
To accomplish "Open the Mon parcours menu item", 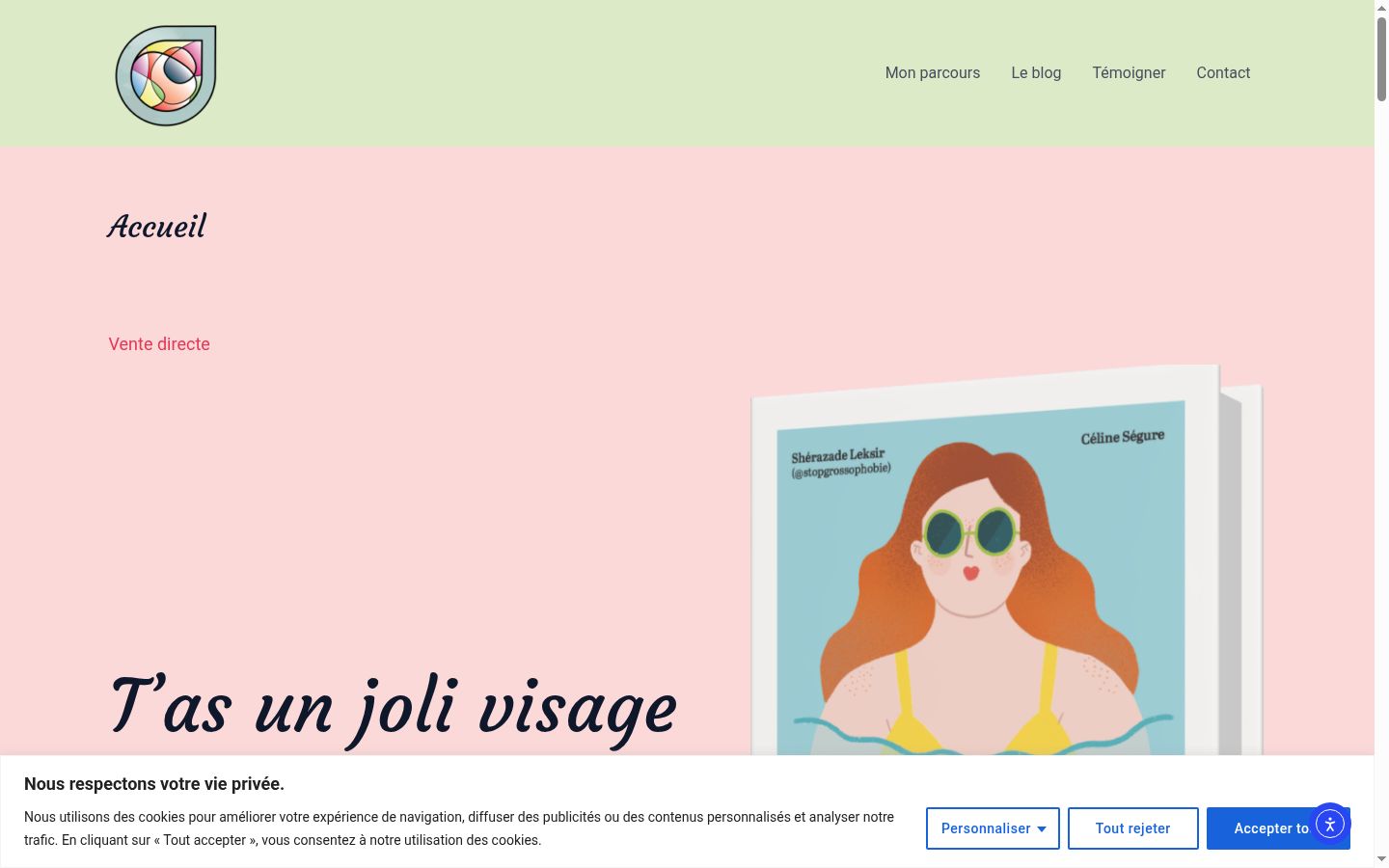I will coord(933,72).
